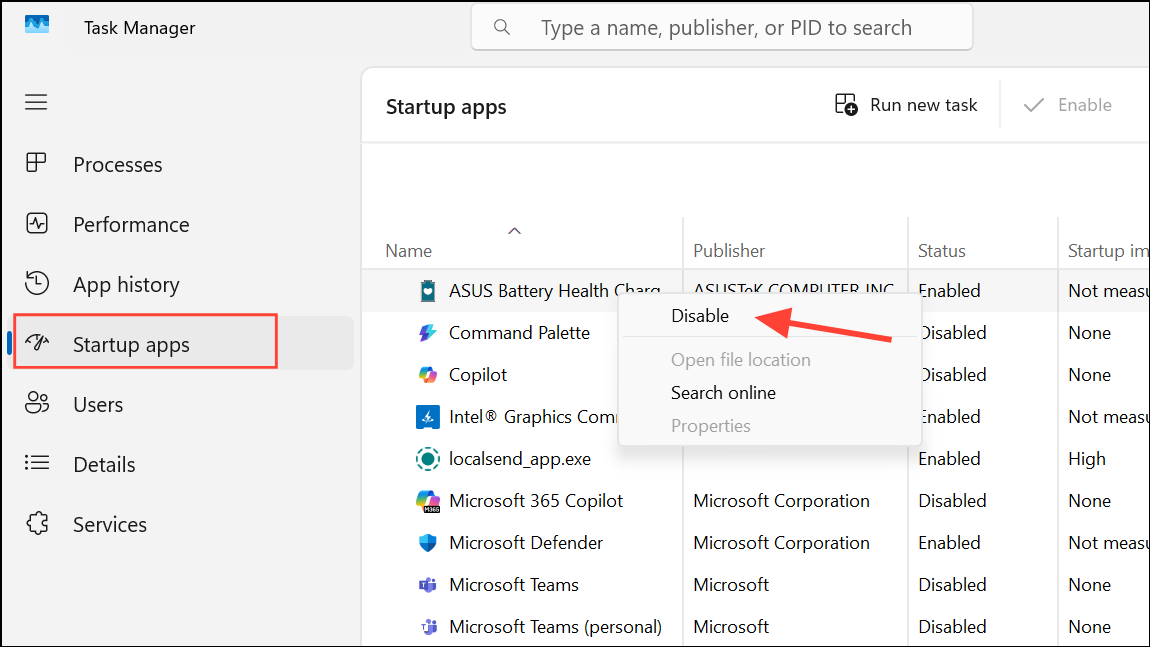This screenshot has height=647, width=1150.
Task: Toggle the sidebar with the hamburger menu
Action: tap(36, 102)
